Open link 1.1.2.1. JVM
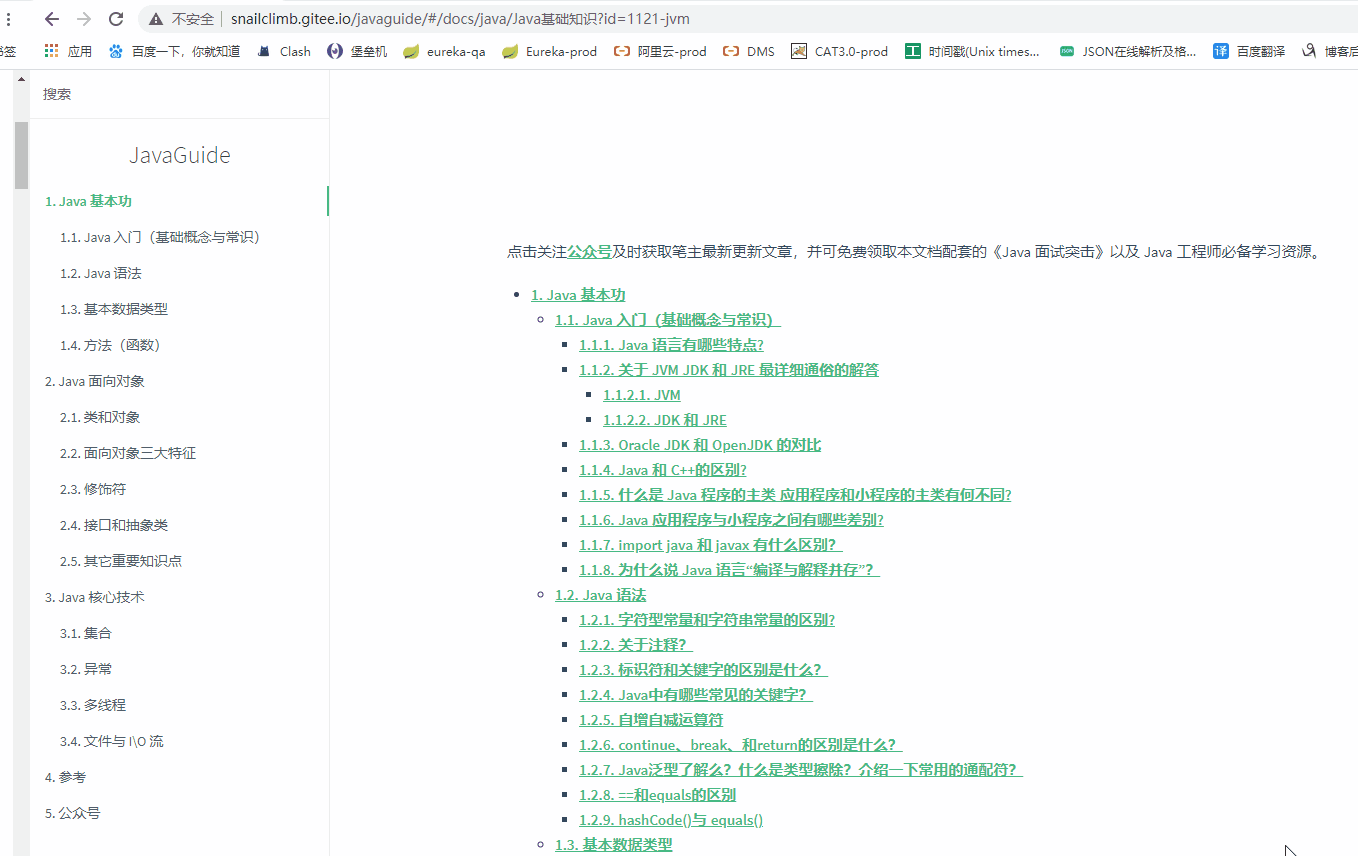Screen dimensions: 1358x856 coord(642,395)
